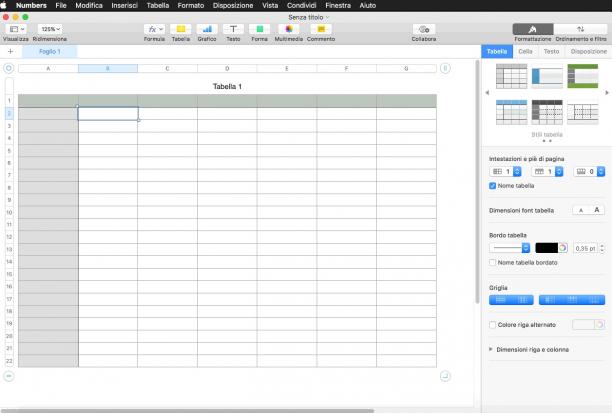Screen dimensions: 612x413
Task: Click the Tabella 1 table title
Action: [x=227, y=87]
